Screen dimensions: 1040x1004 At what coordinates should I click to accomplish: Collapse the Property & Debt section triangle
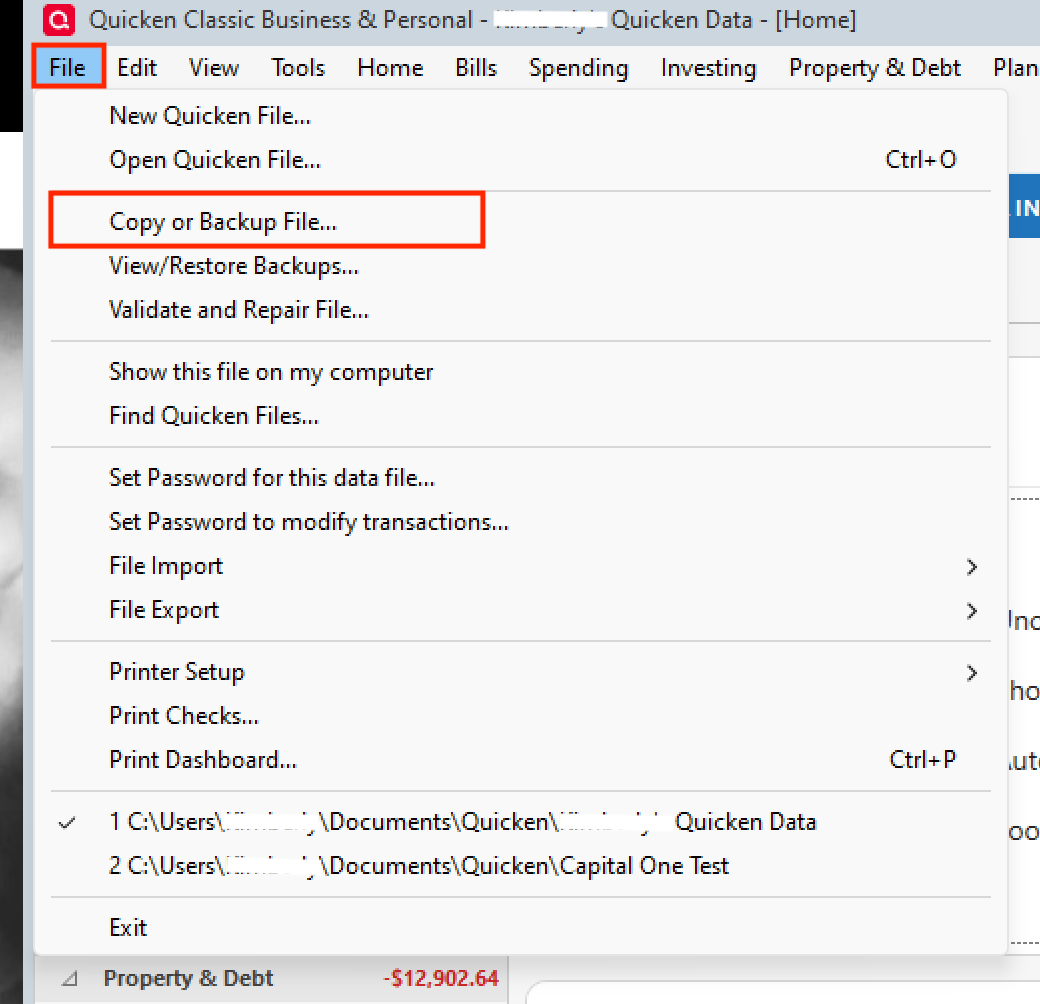(70, 978)
